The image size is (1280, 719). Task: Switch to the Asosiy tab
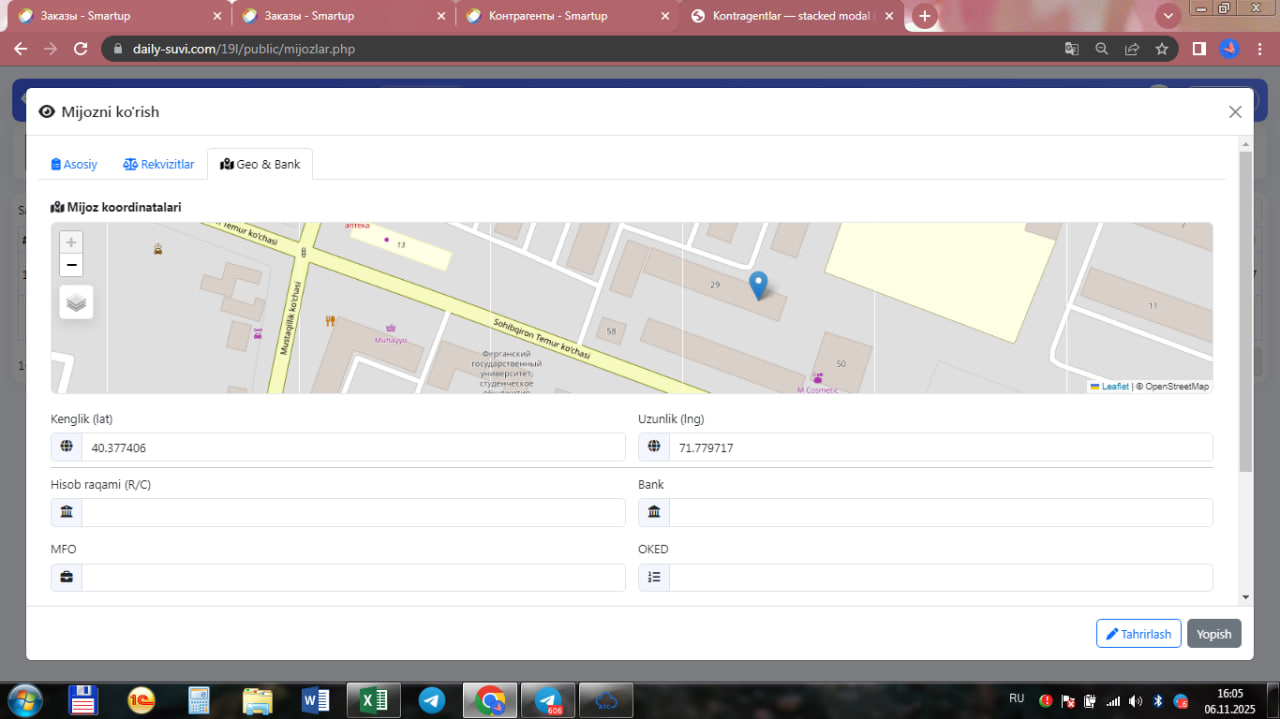[75, 164]
